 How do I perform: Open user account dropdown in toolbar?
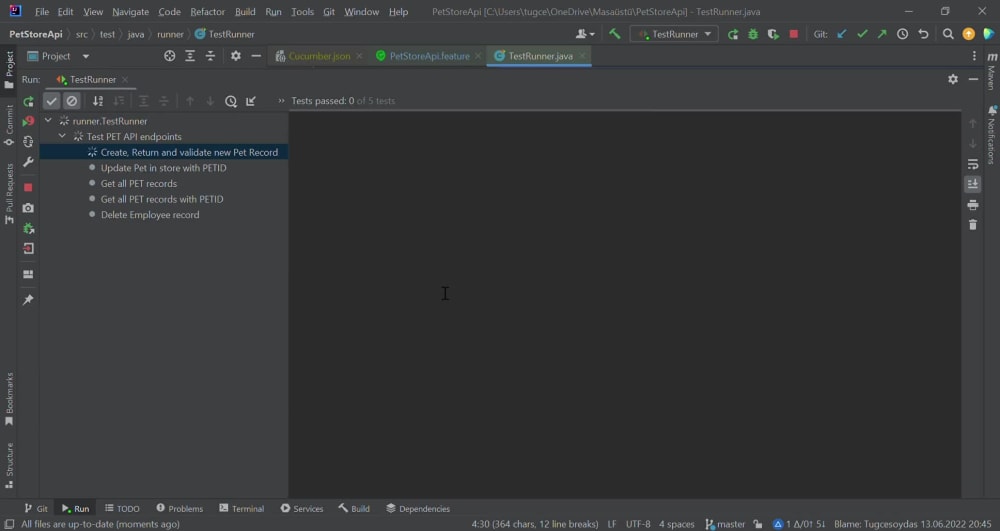coord(585,34)
